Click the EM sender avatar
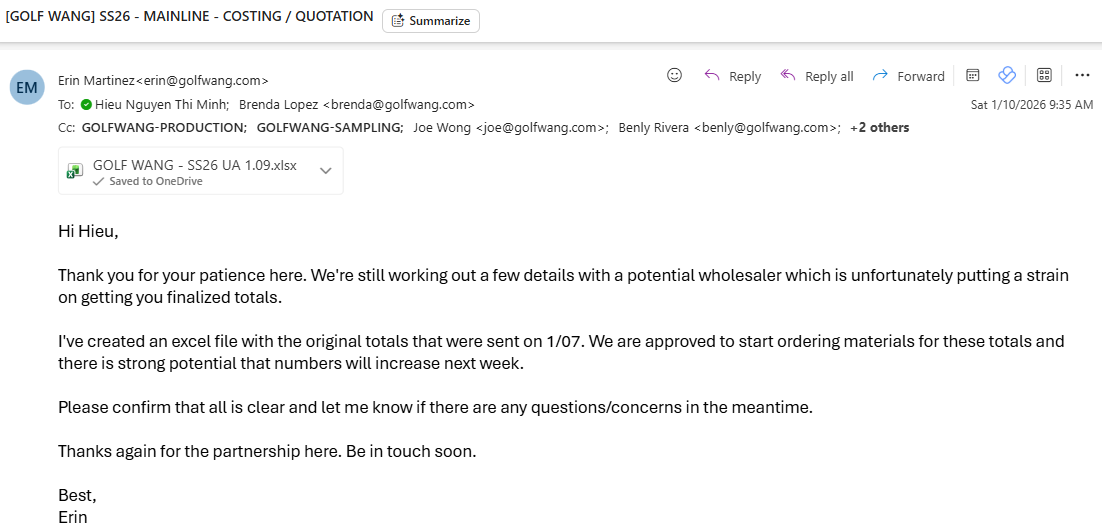The width and height of the screenshot is (1102, 528). 27,87
